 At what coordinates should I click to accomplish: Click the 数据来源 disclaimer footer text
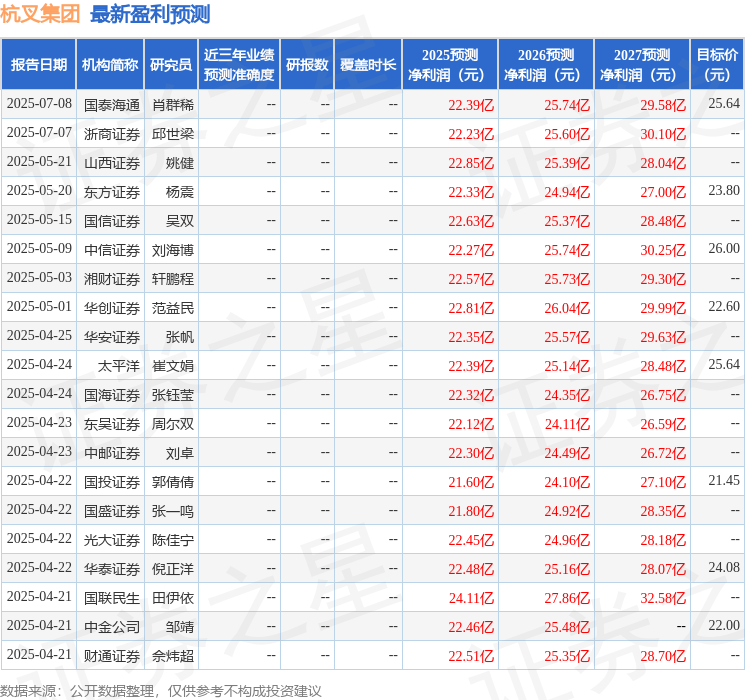coord(161,690)
